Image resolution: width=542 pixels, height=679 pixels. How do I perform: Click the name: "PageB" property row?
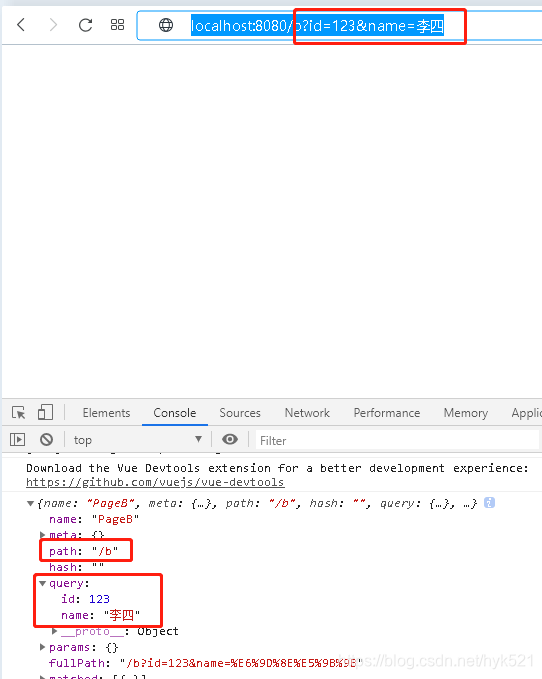(94, 519)
